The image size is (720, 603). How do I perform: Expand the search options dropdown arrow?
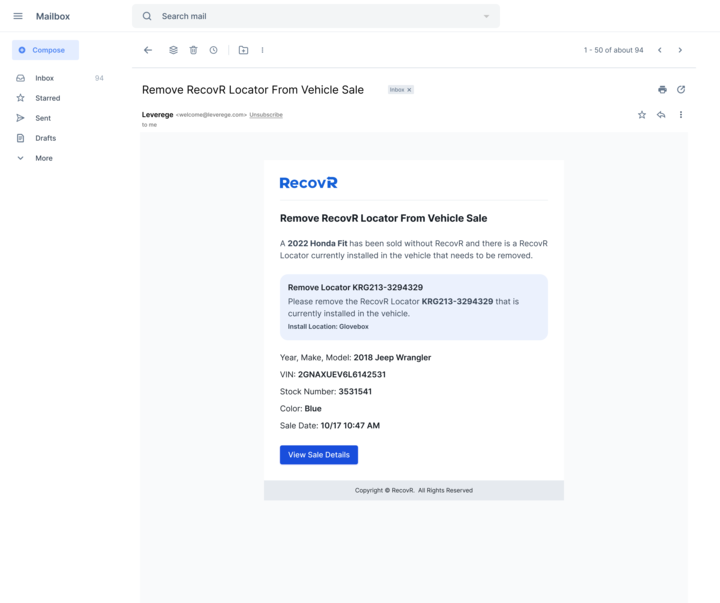(x=486, y=16)
